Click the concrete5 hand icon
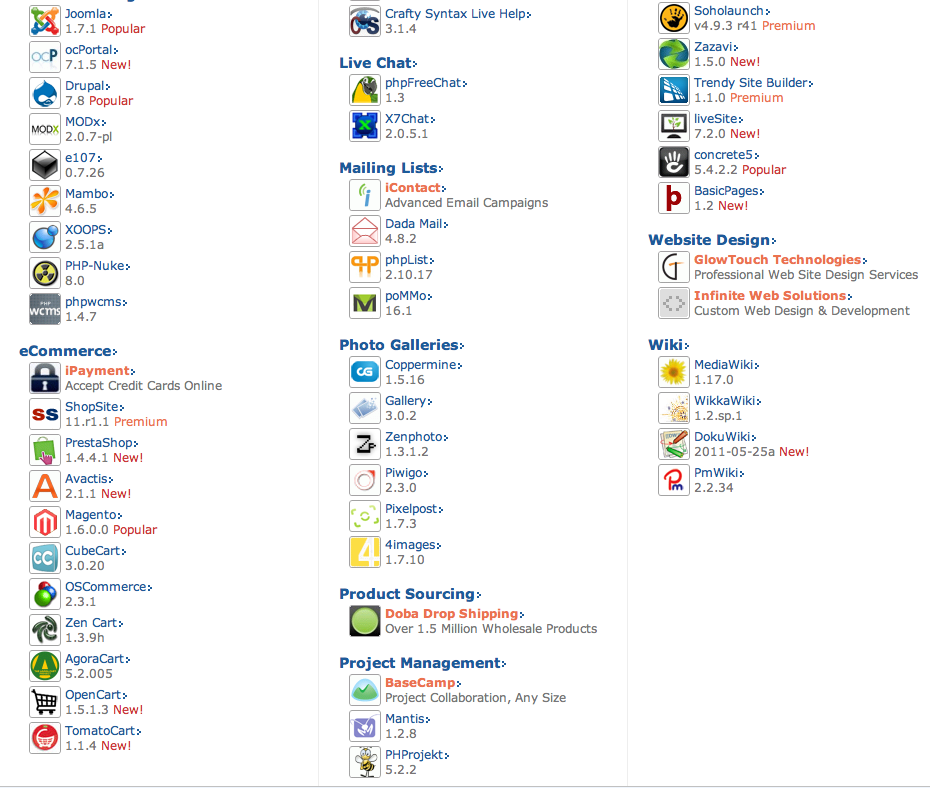Screen dimensions: 930x788 click(674, 162)
